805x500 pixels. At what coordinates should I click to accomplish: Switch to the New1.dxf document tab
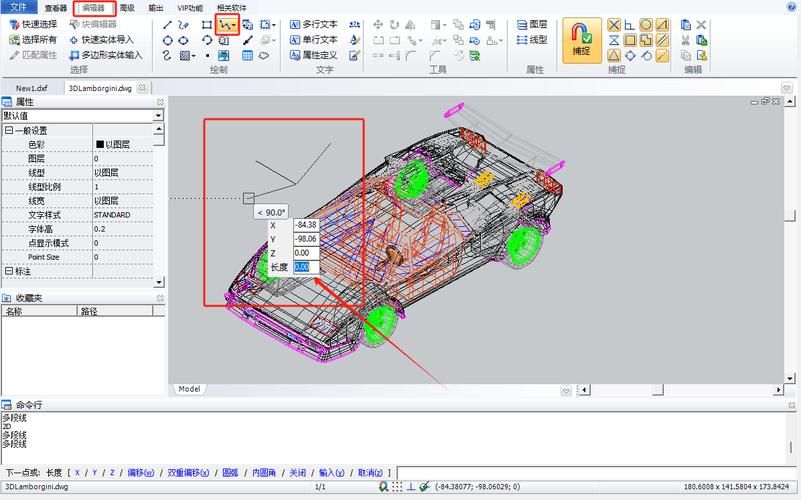(31, 88)
